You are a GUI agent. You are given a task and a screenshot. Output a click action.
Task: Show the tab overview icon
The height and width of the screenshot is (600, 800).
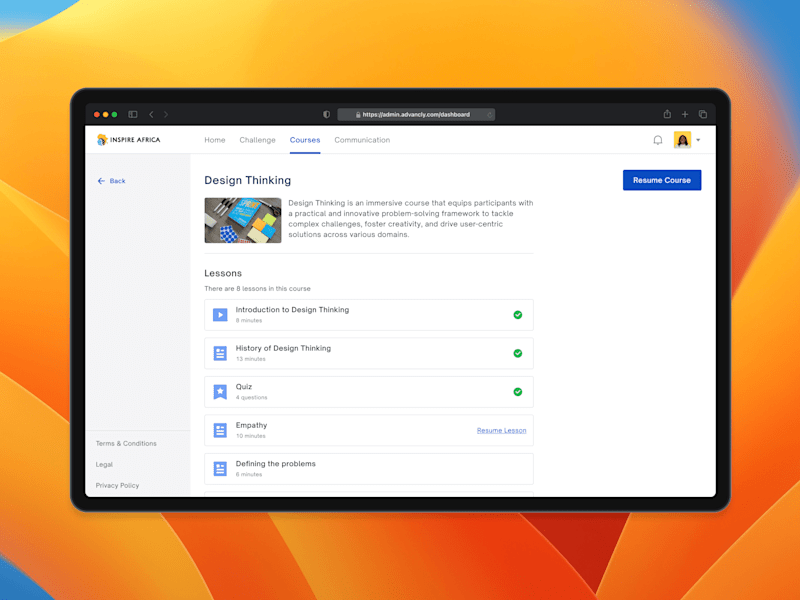pyautogui.click(x=703, y=114)
